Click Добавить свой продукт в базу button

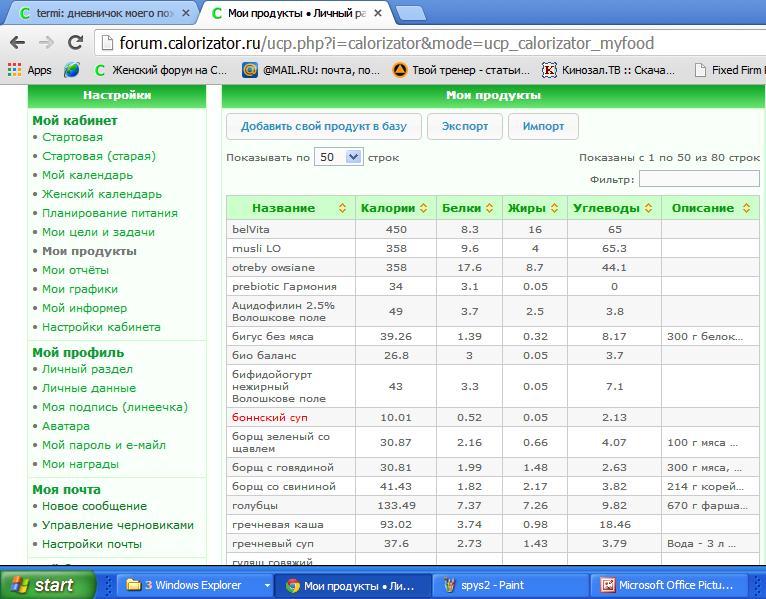[323, 127]
